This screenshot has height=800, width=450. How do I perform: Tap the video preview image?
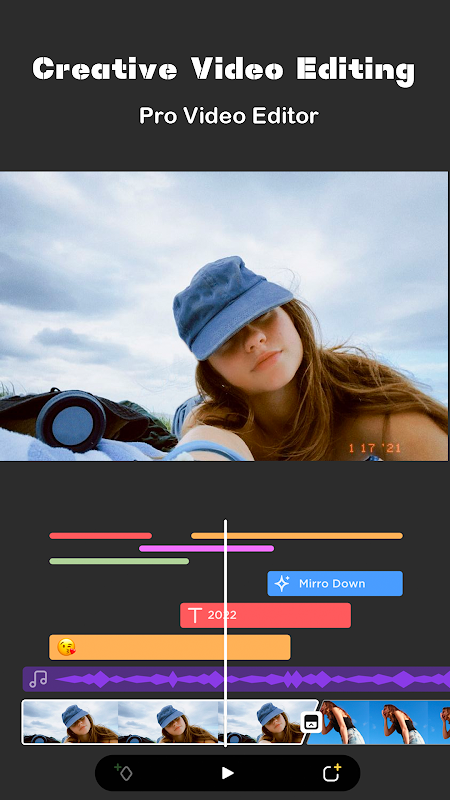[224, 316]
